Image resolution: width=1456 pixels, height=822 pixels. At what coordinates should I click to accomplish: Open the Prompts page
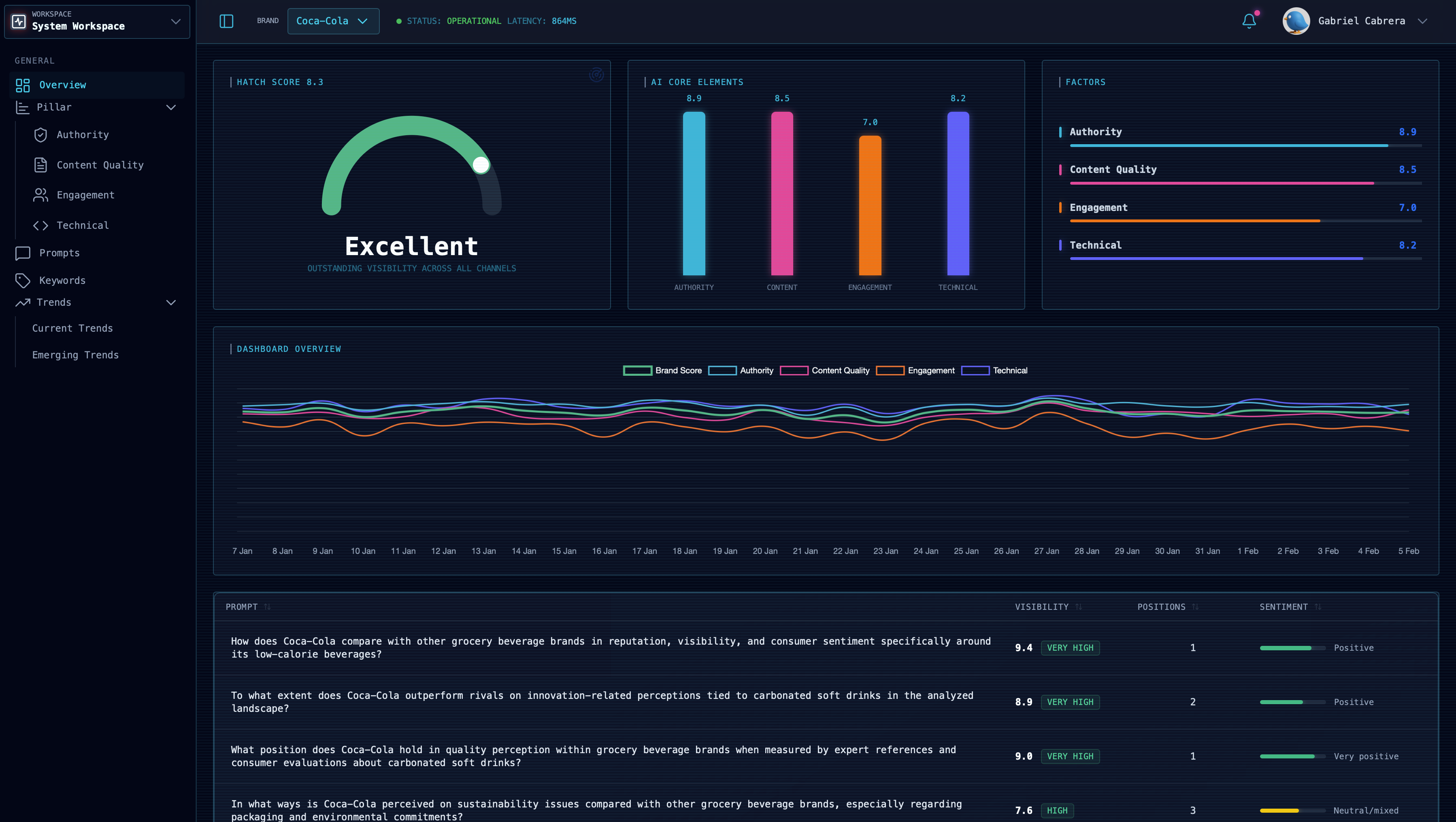coord(97,253)
